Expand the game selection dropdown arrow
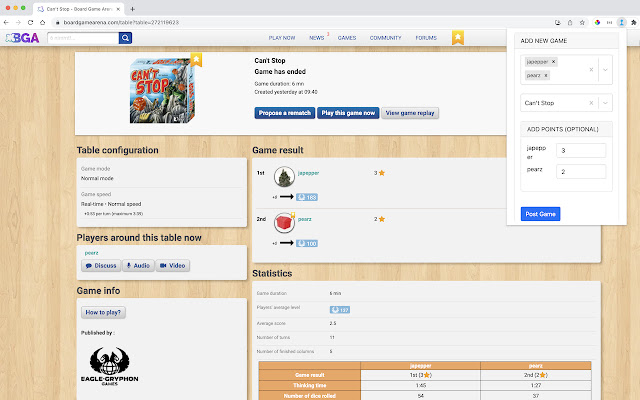 605,103
